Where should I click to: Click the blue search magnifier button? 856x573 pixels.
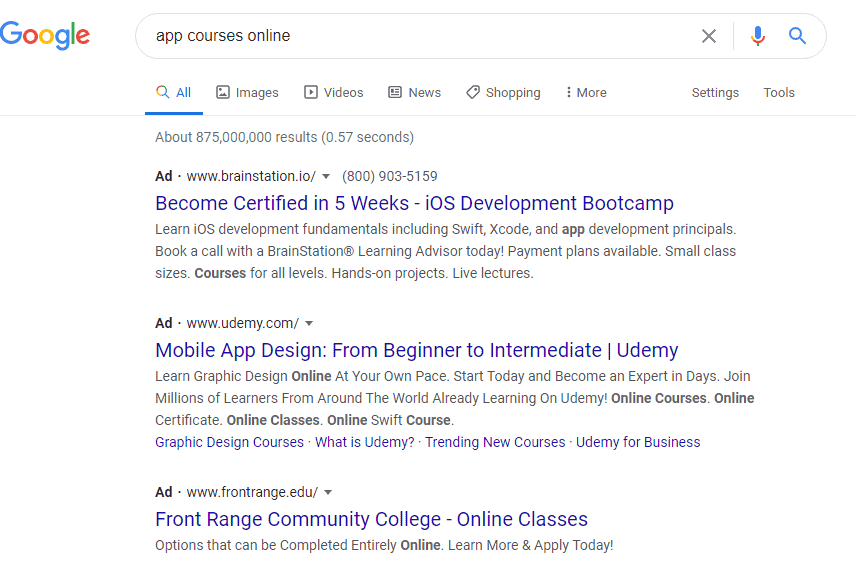point(797,36)
